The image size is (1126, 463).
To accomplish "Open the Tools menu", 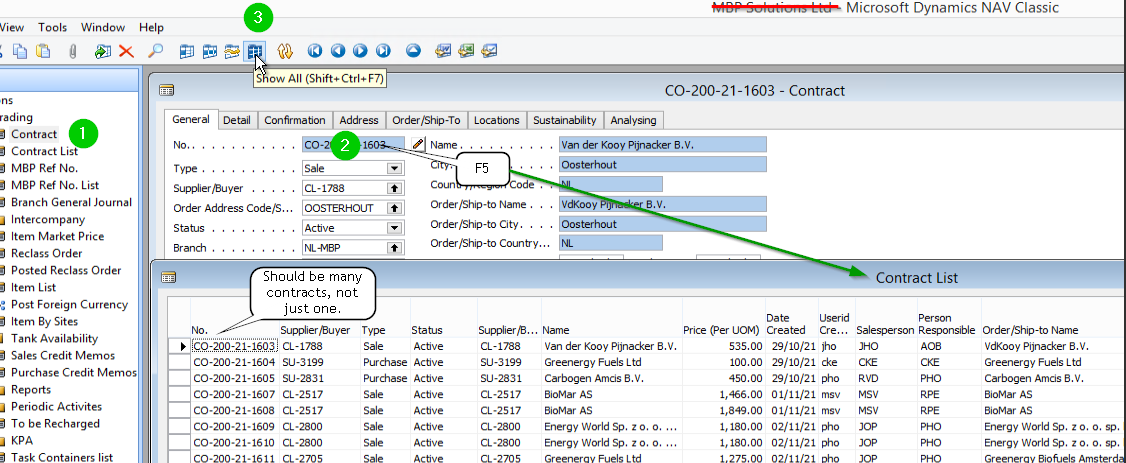I will coord(52,27).
